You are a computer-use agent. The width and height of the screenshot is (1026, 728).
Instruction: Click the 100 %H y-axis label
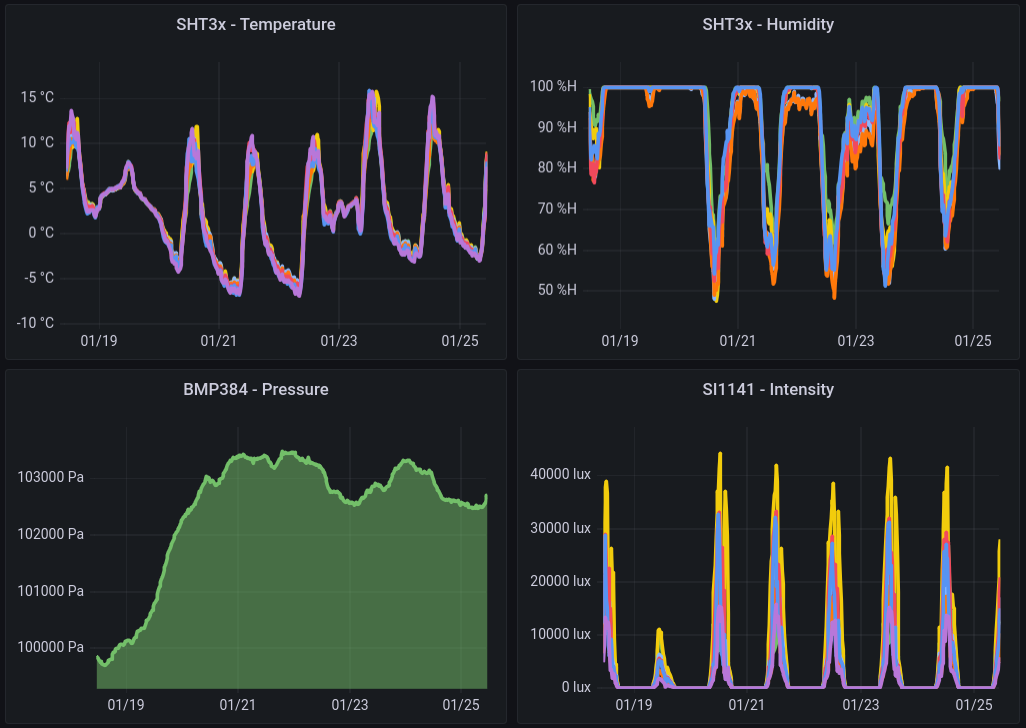click(x=553, y=86)
